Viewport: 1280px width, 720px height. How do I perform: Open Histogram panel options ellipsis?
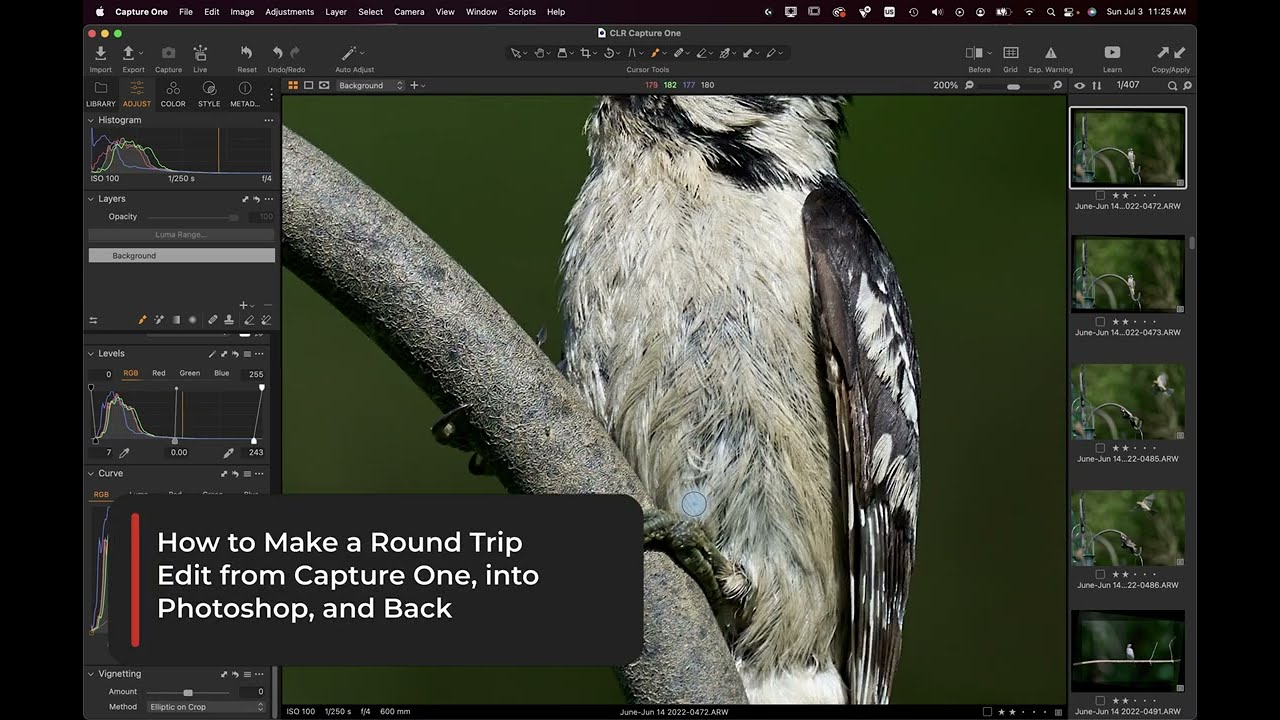(268, 120)
